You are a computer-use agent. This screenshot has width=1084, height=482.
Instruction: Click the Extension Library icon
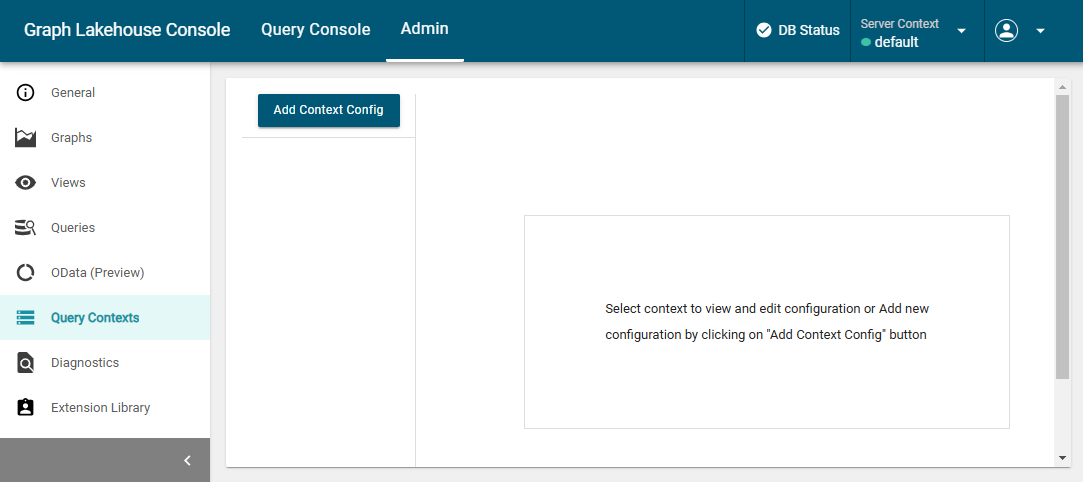click(26, 408)
